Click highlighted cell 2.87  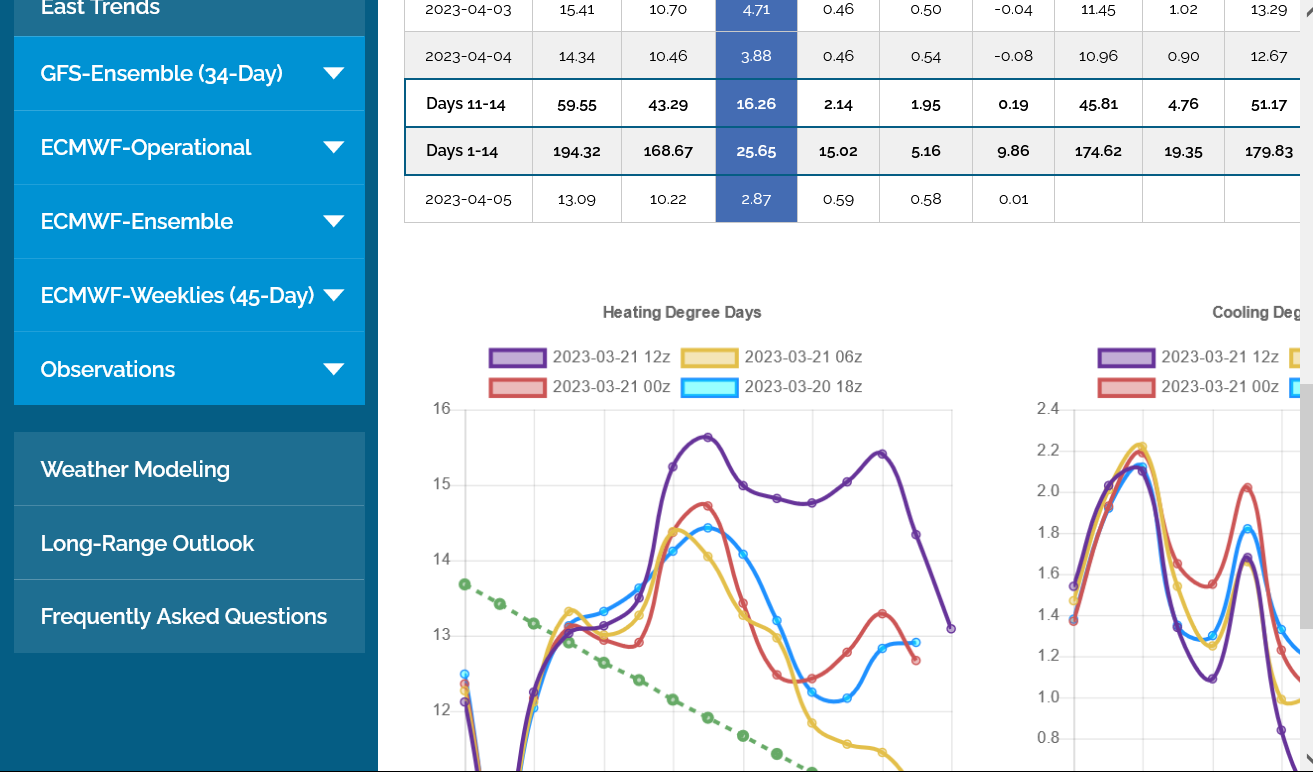[756, 199]
